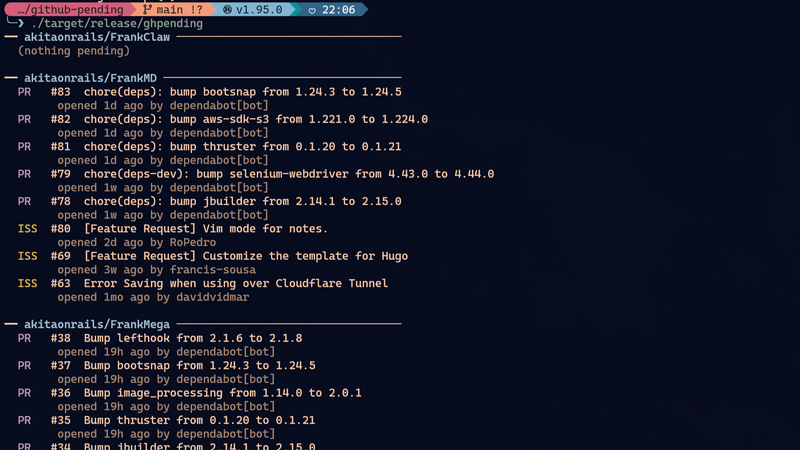Click opened 3w ago by francis-sousa

156,270
